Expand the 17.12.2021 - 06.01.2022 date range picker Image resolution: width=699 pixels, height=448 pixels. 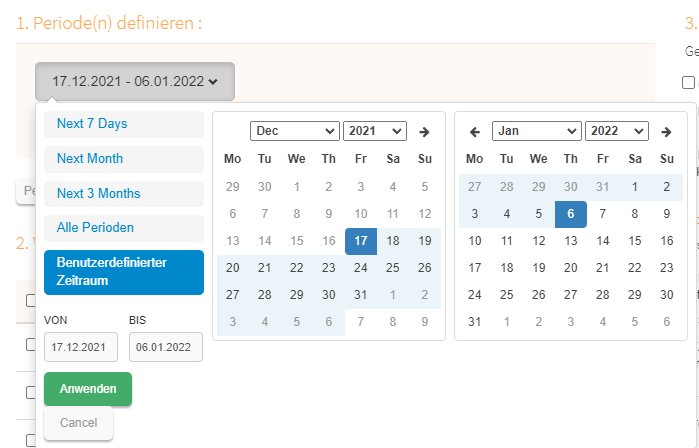[135, 82]
